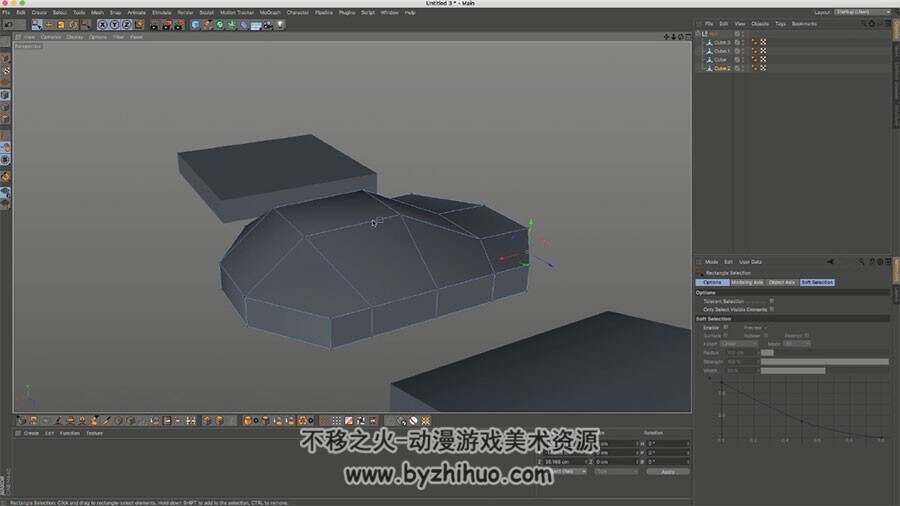The image size is (900, 506).
Task: Activate the Scale tool
Action: click(x=61, y=25)
